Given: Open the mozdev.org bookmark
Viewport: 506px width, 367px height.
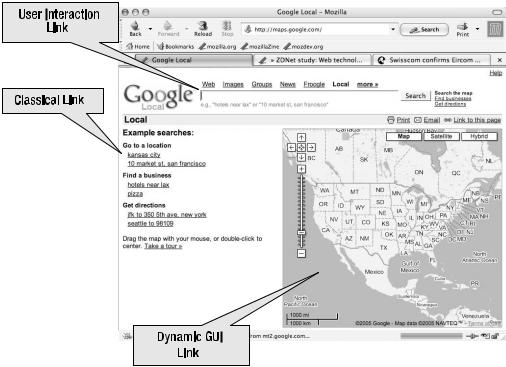Looking at the screenshot, I should click(x=303, y=47).
